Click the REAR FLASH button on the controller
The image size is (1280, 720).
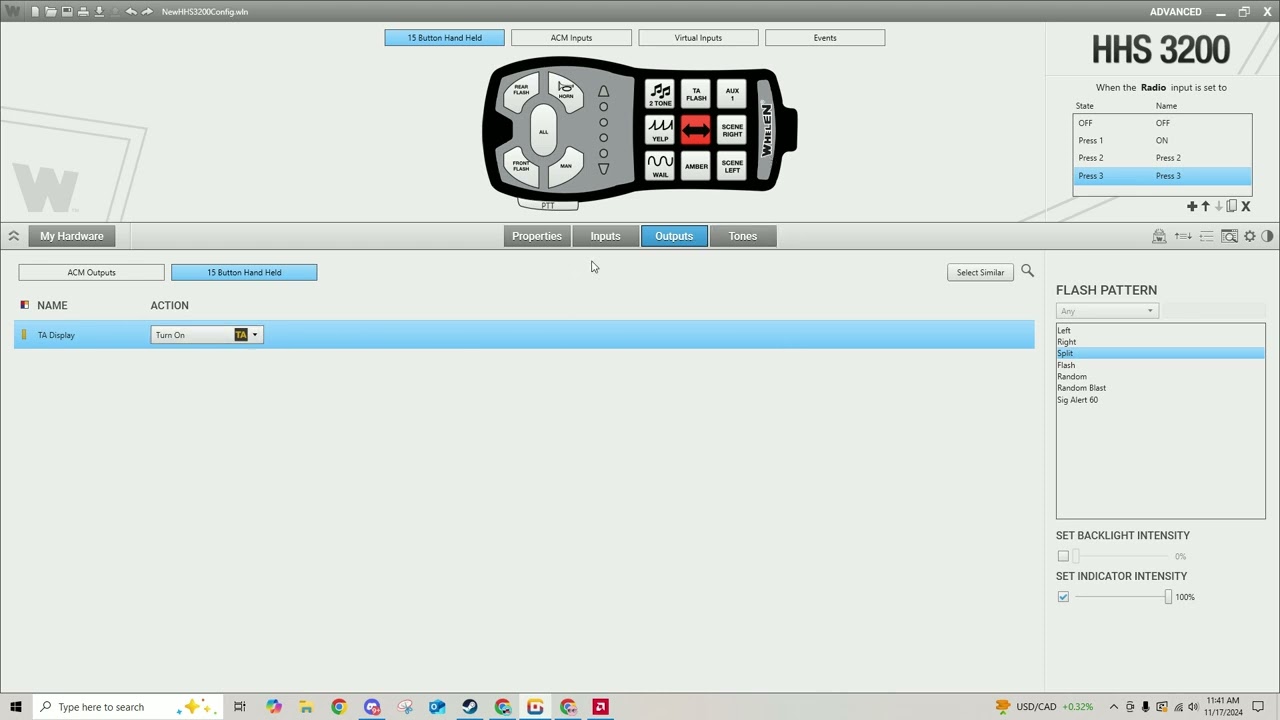(521, 91)
